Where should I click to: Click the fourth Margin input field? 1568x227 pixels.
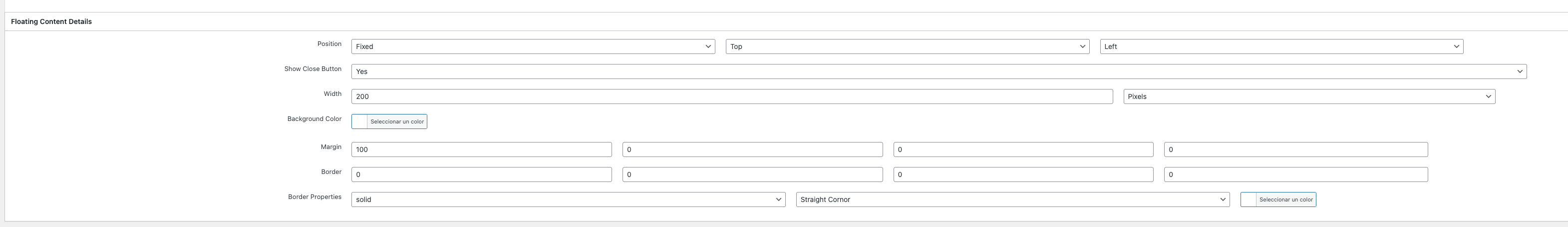coord(1296,149)
